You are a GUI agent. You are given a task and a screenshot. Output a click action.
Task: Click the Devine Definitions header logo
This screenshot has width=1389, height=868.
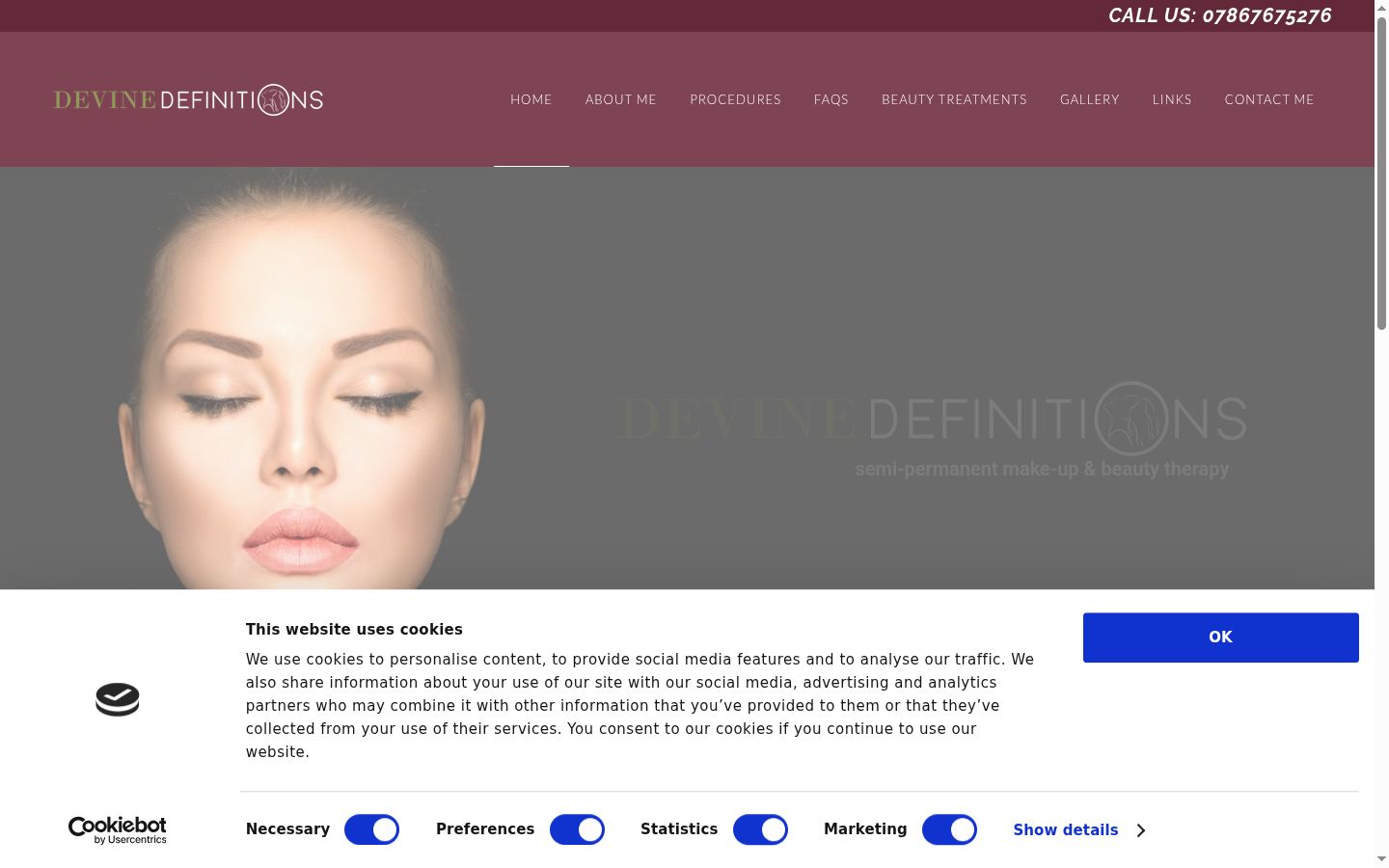[188, 99]
